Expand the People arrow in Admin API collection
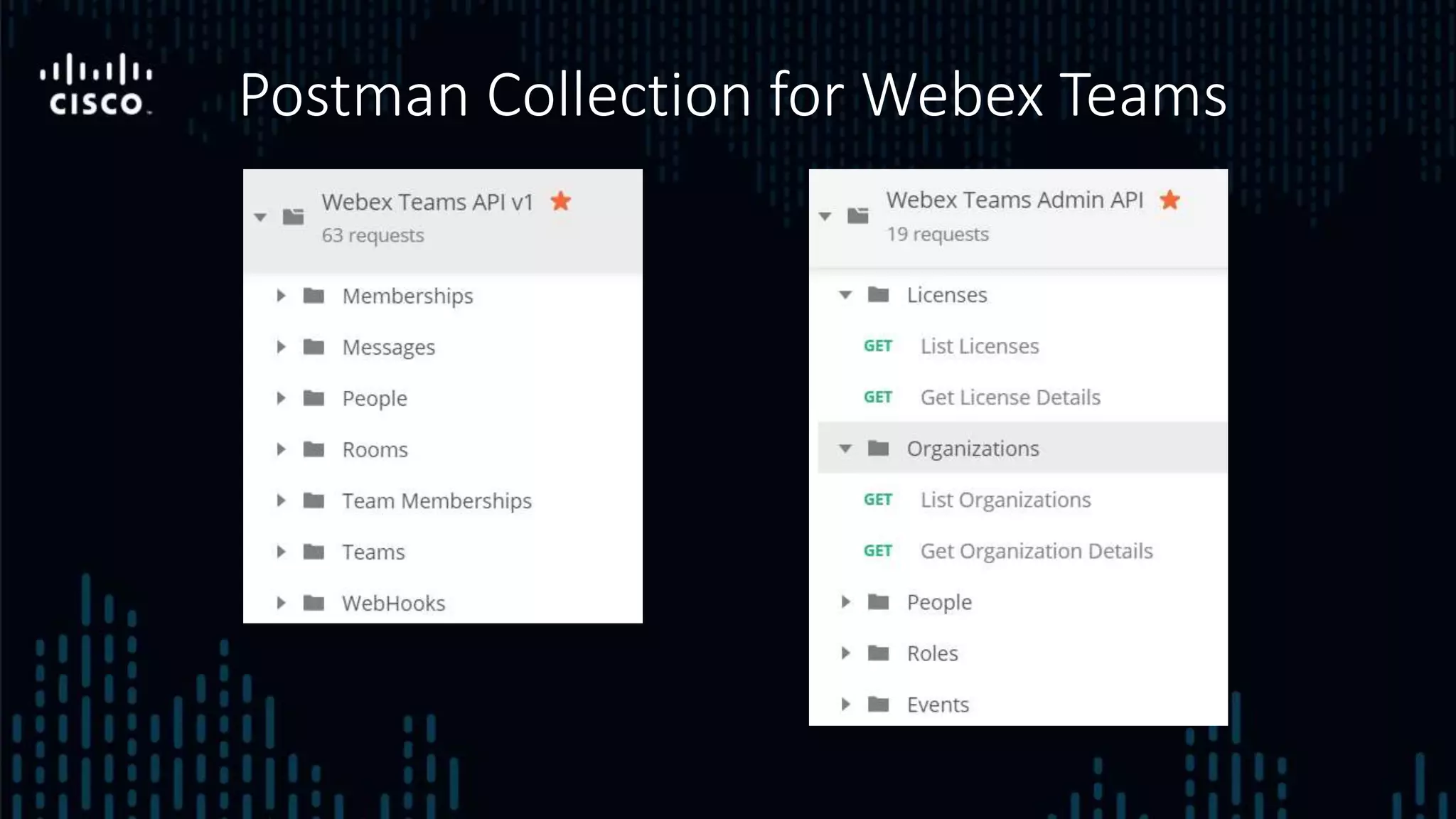This screenshot has height=819, width=1456. (845, 601)
